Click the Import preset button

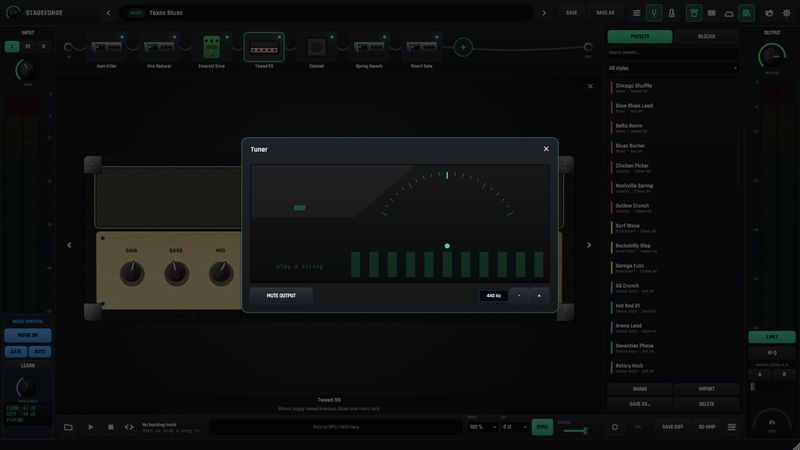[706, 389]
